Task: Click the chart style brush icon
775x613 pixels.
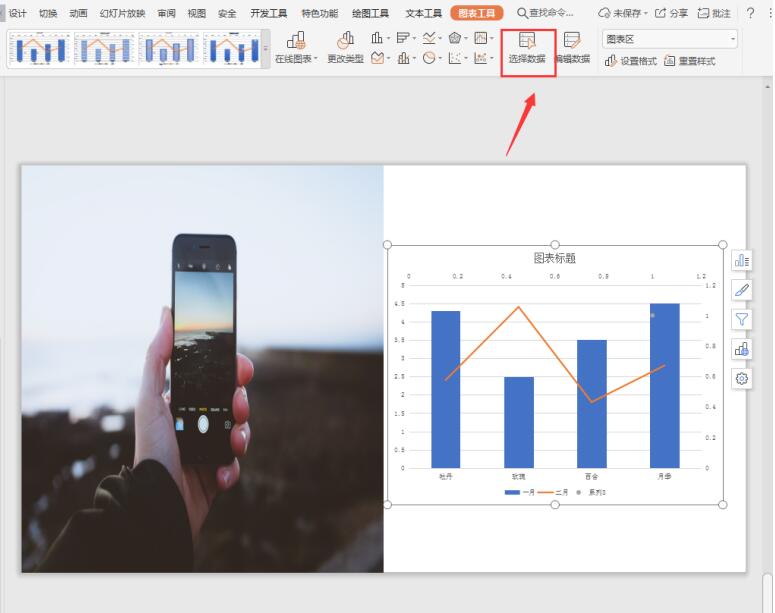Action: coord(741,290)
